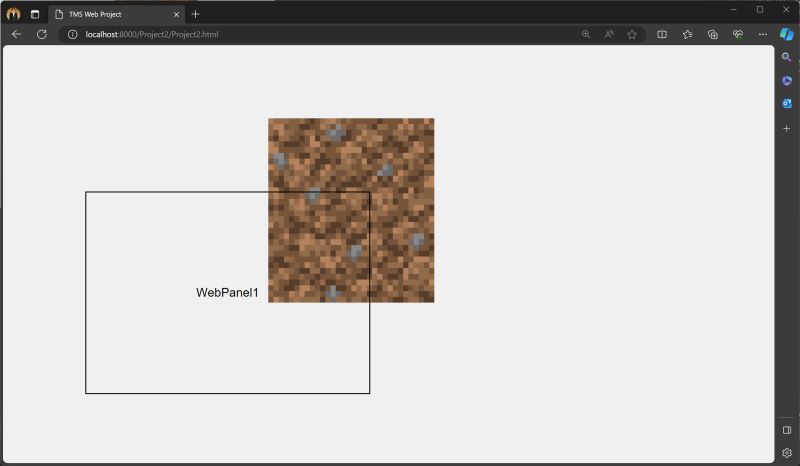Viewport: 800px width, 466px height.
Task: View site information icon in address bar
Action: [x=72, y=34]
